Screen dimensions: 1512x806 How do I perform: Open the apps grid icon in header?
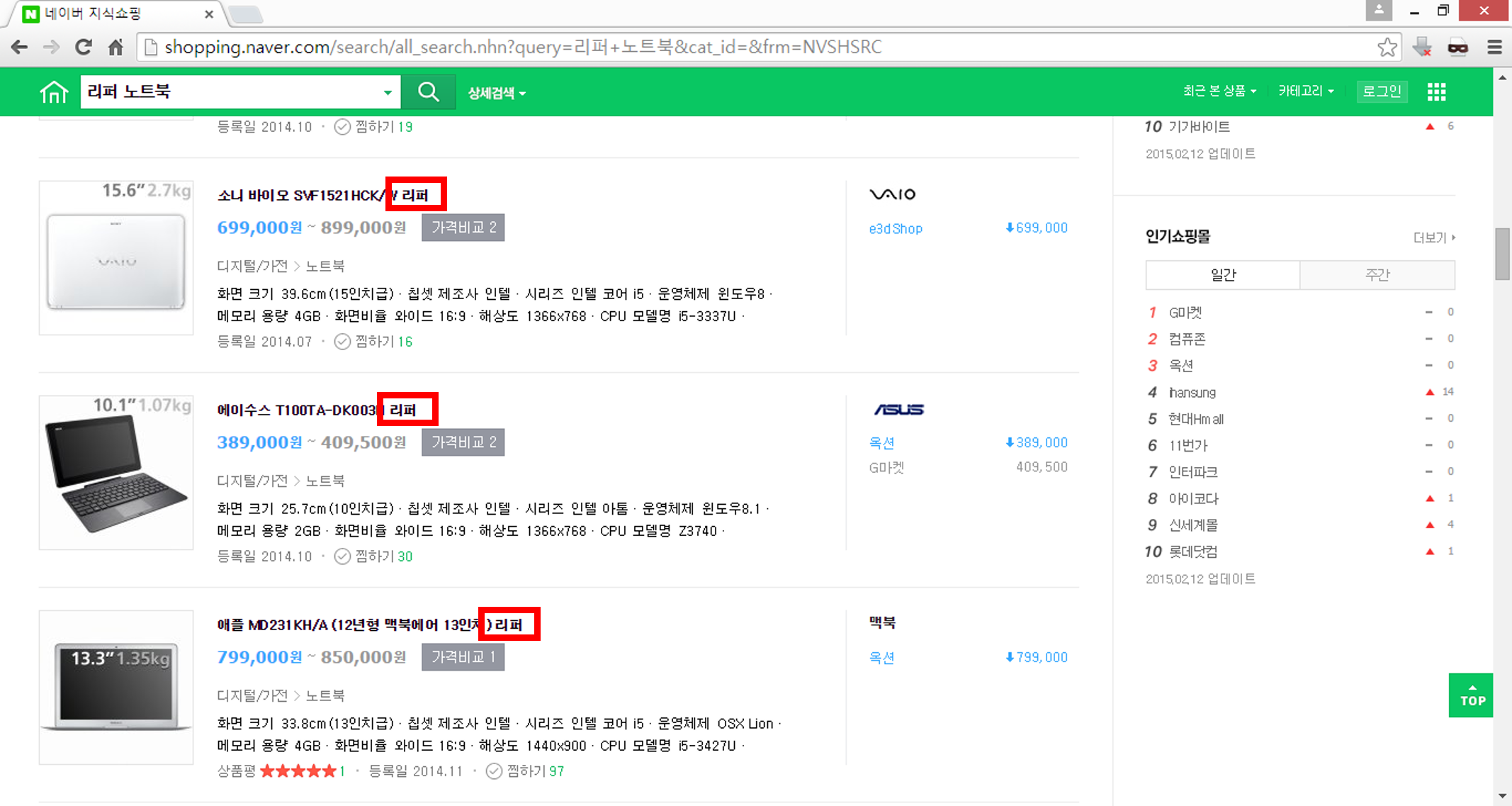point(1436,91)
